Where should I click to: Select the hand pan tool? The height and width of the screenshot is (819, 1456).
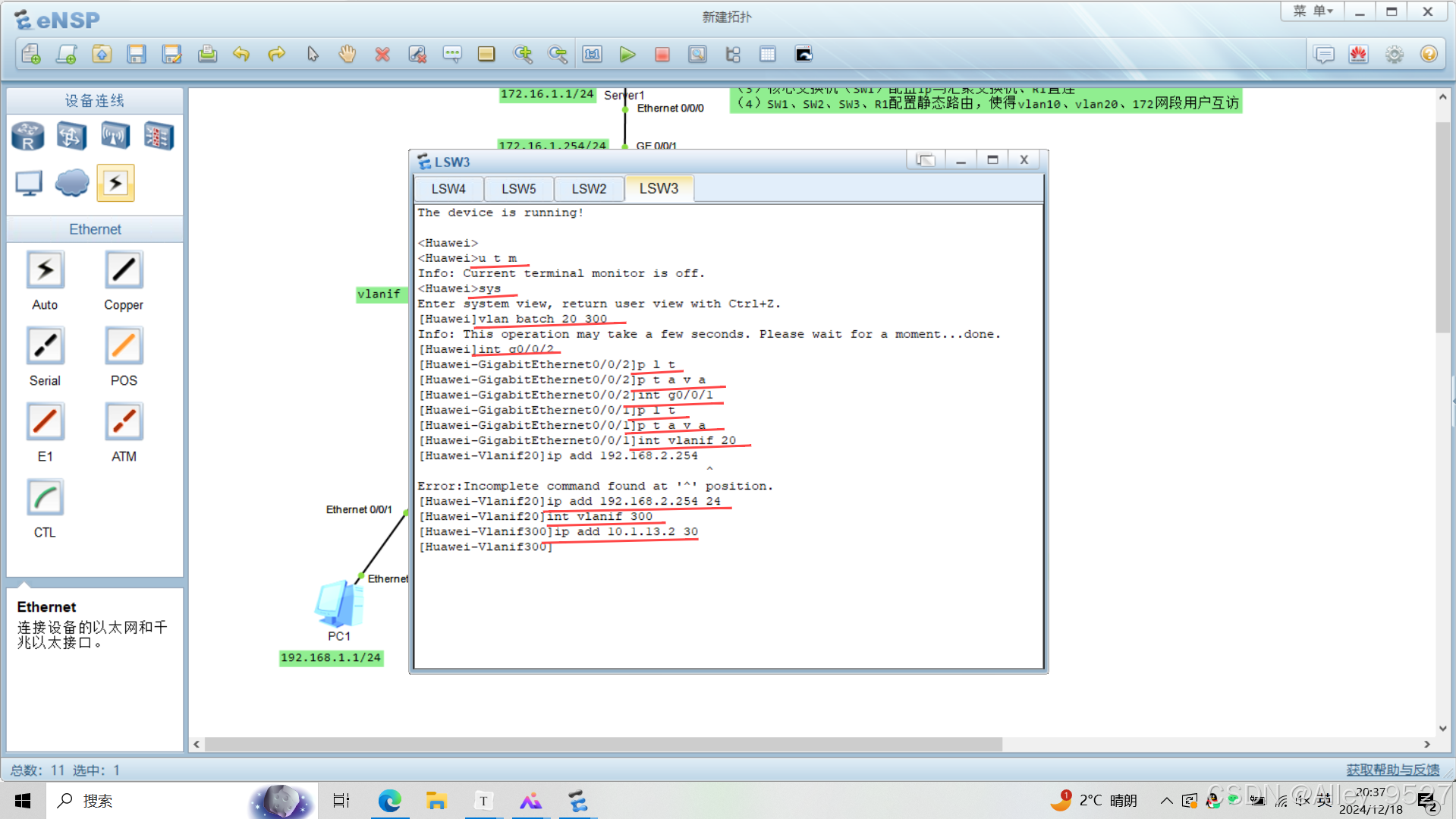[347, 54]
